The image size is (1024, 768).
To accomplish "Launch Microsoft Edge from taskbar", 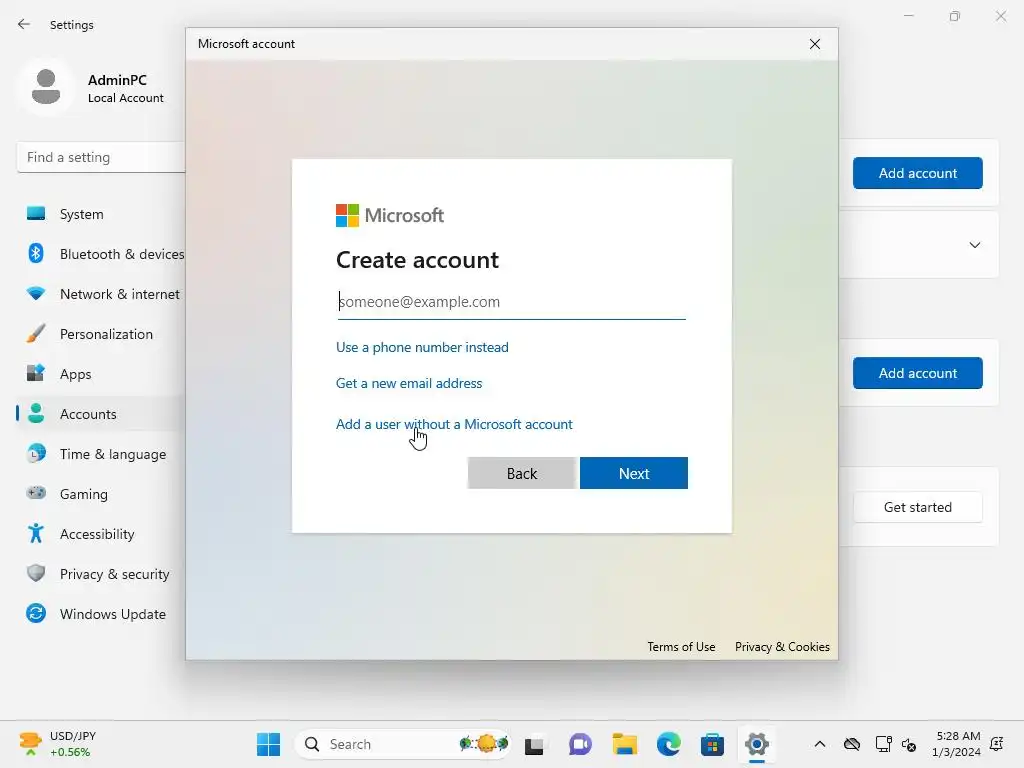I will point(668,744).
